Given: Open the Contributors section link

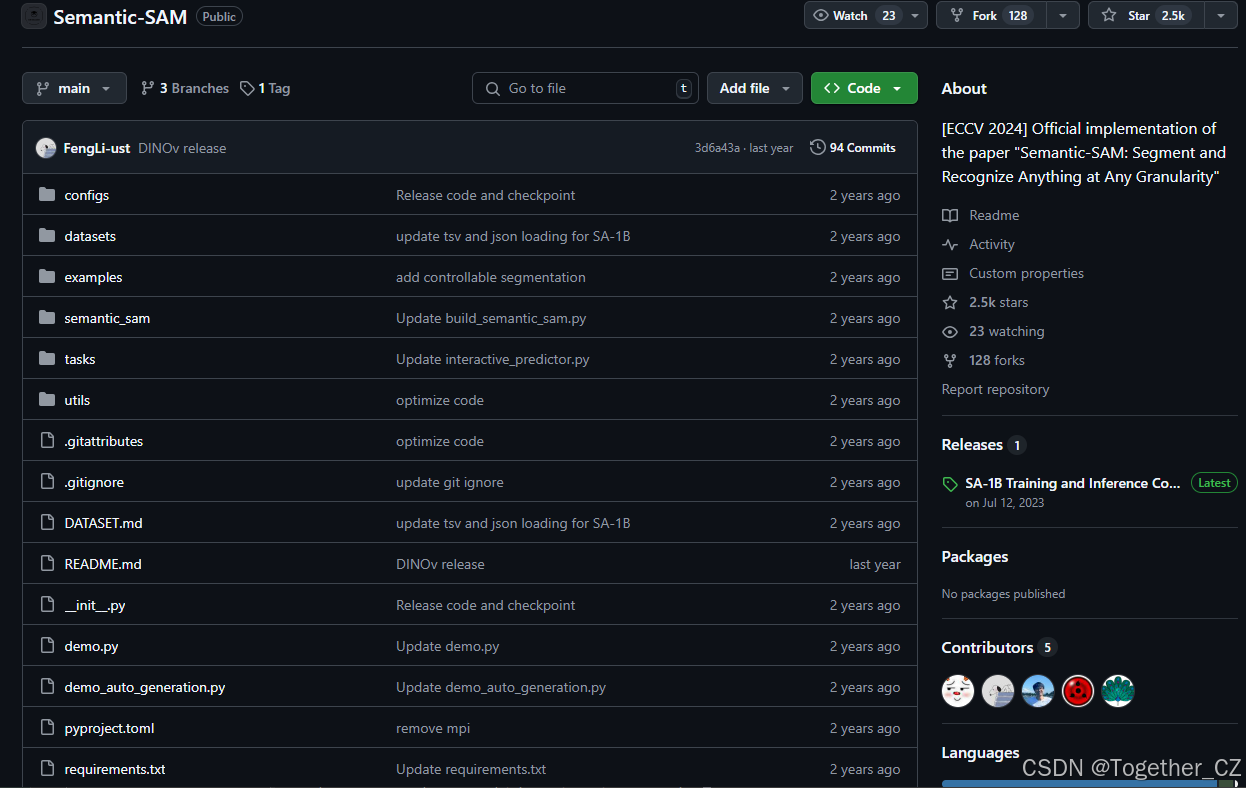Looking at the screenshot, I should pyautogui.click(x=987, y=647).
